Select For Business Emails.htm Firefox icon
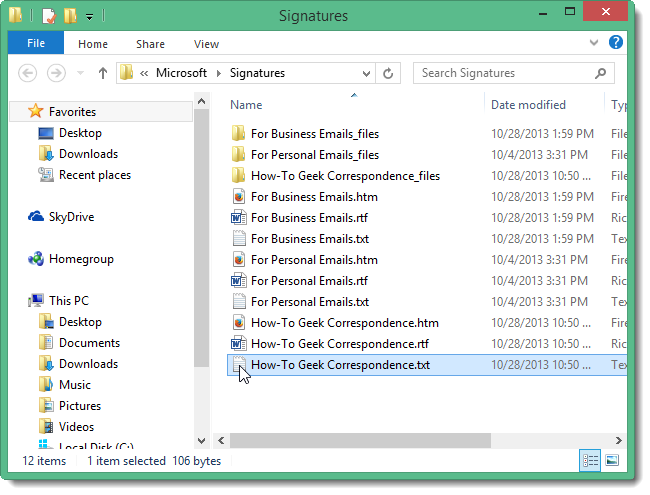The image size is (650, 495). pos(238,197)
